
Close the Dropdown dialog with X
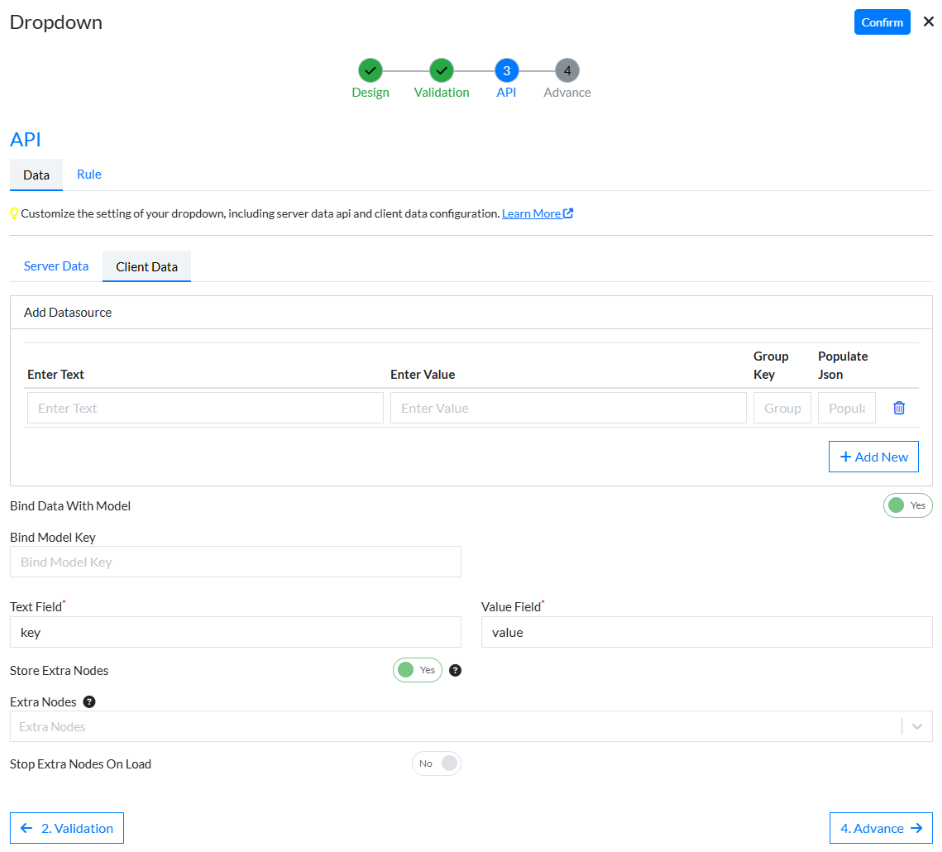pyautogui.click(x=928, y=21)
